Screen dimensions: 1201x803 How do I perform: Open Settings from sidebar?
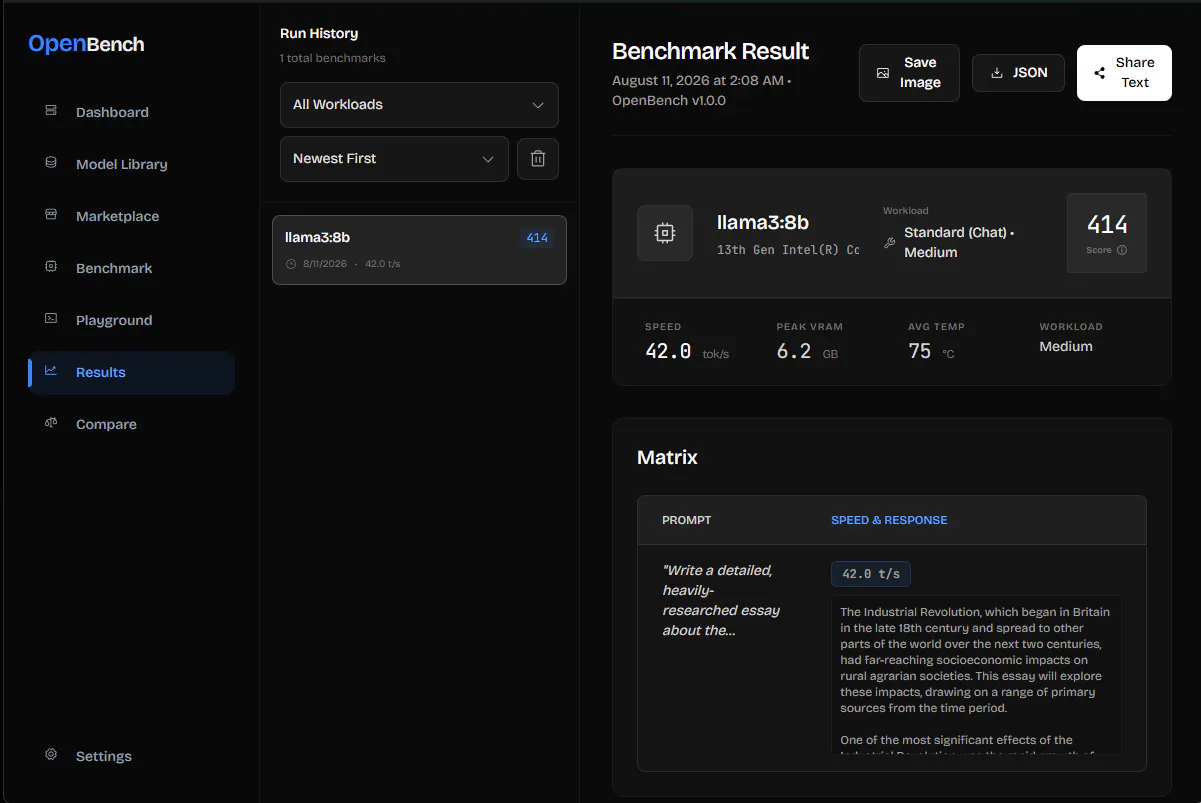coord(131,756)
